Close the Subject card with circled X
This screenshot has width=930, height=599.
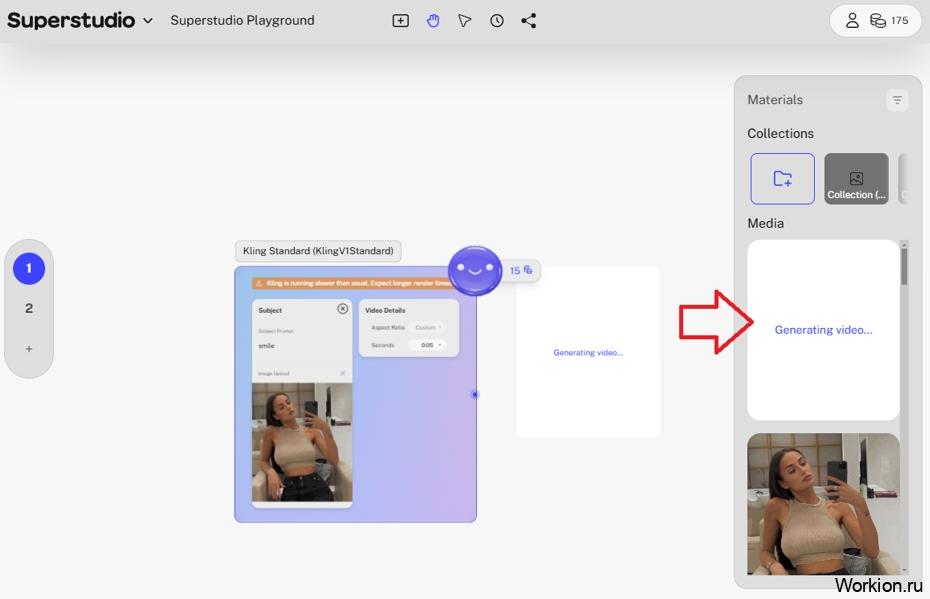(x=342, y=309)
